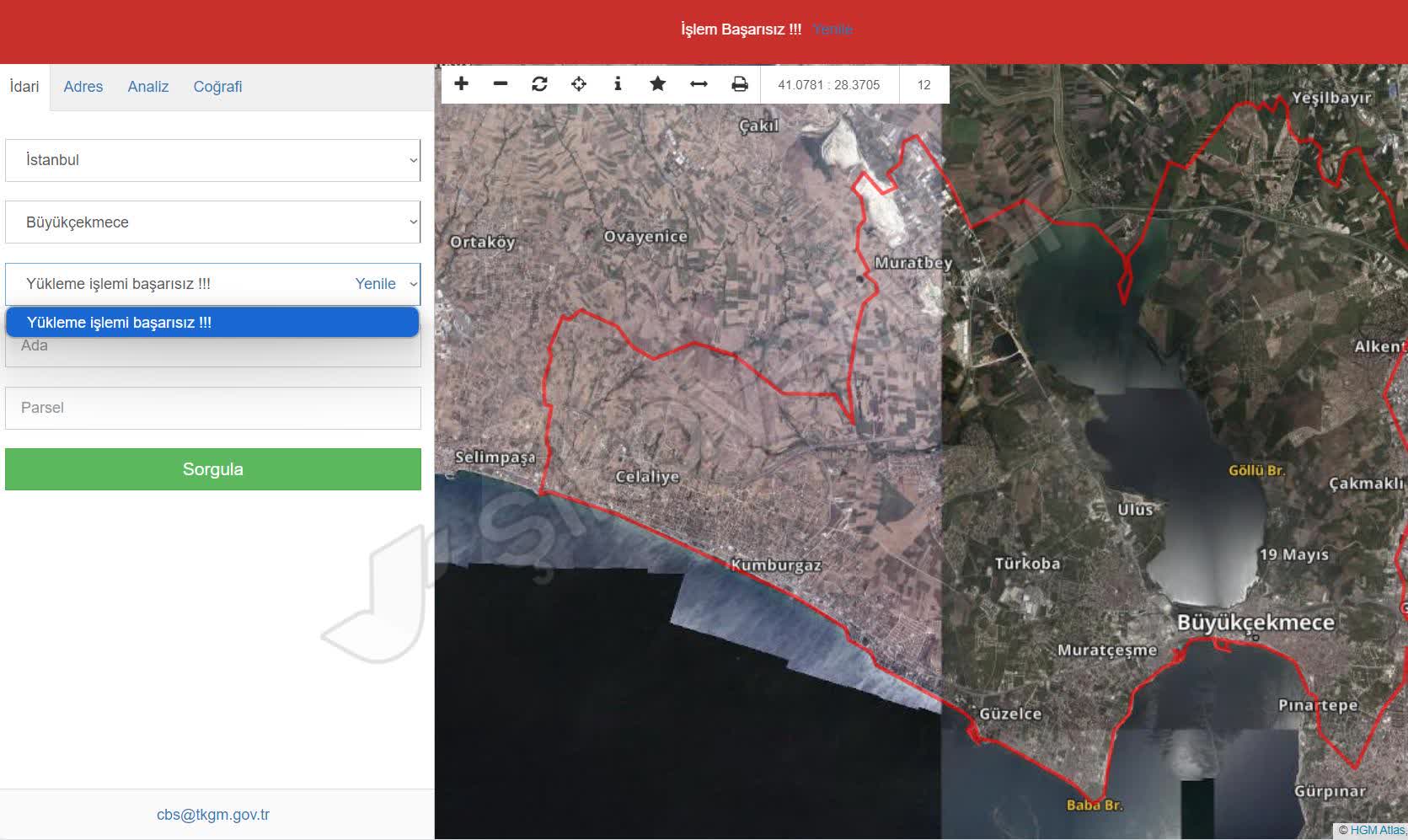
Task: Select the measure distance arrow icon
Action: [x=699, y=84]
